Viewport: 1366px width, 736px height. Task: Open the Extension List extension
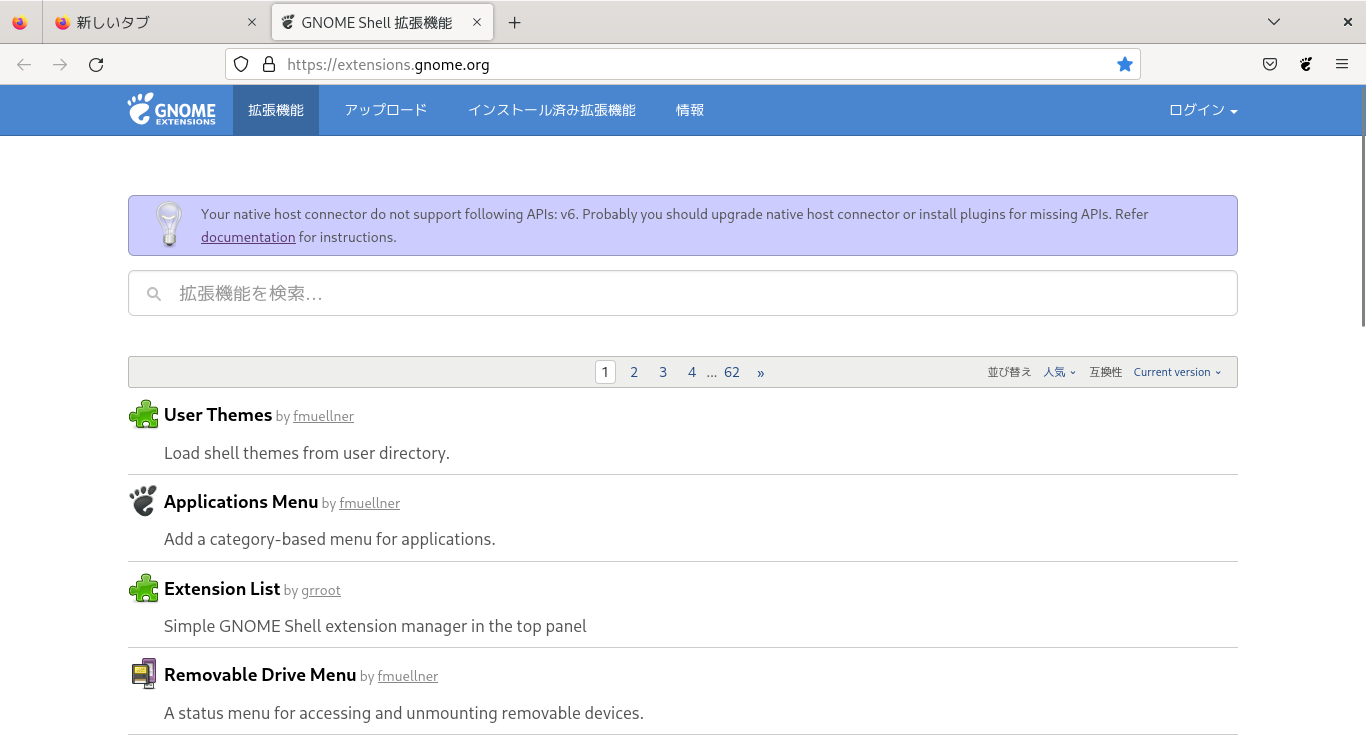pyautogui.click(x=222, y=588)
